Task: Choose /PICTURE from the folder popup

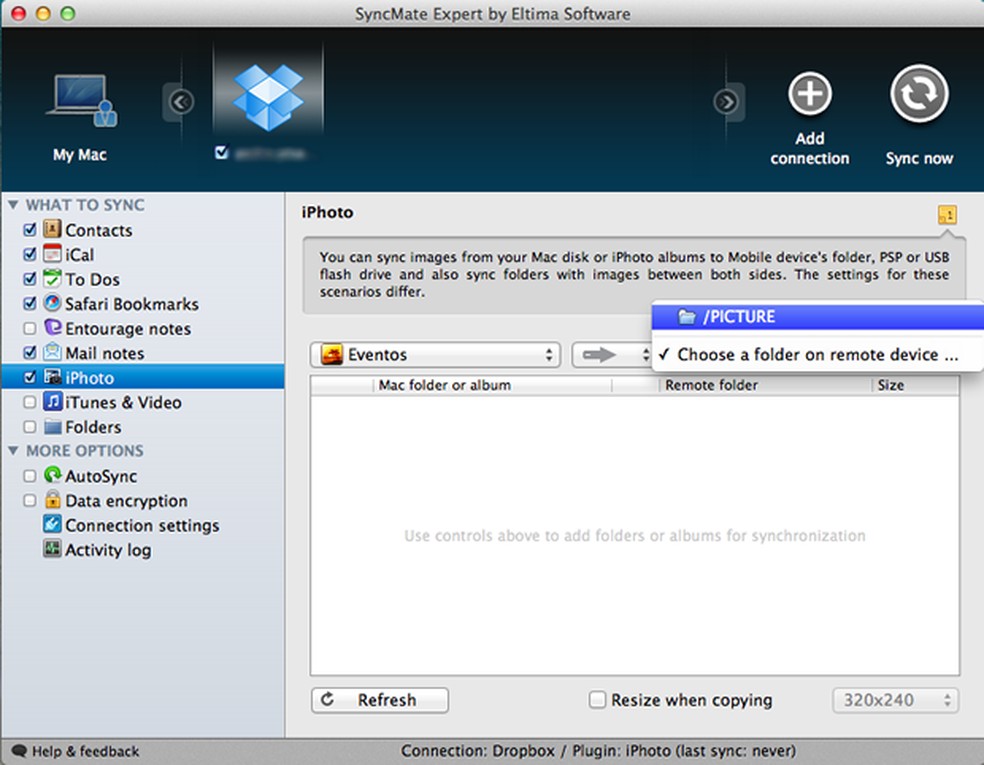Action: click(x=818, y=317)
